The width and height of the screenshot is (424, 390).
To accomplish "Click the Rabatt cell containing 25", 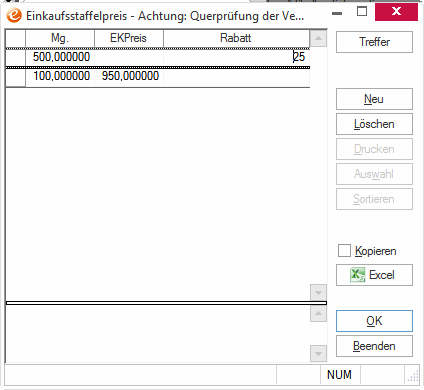I will pos(236,57).
